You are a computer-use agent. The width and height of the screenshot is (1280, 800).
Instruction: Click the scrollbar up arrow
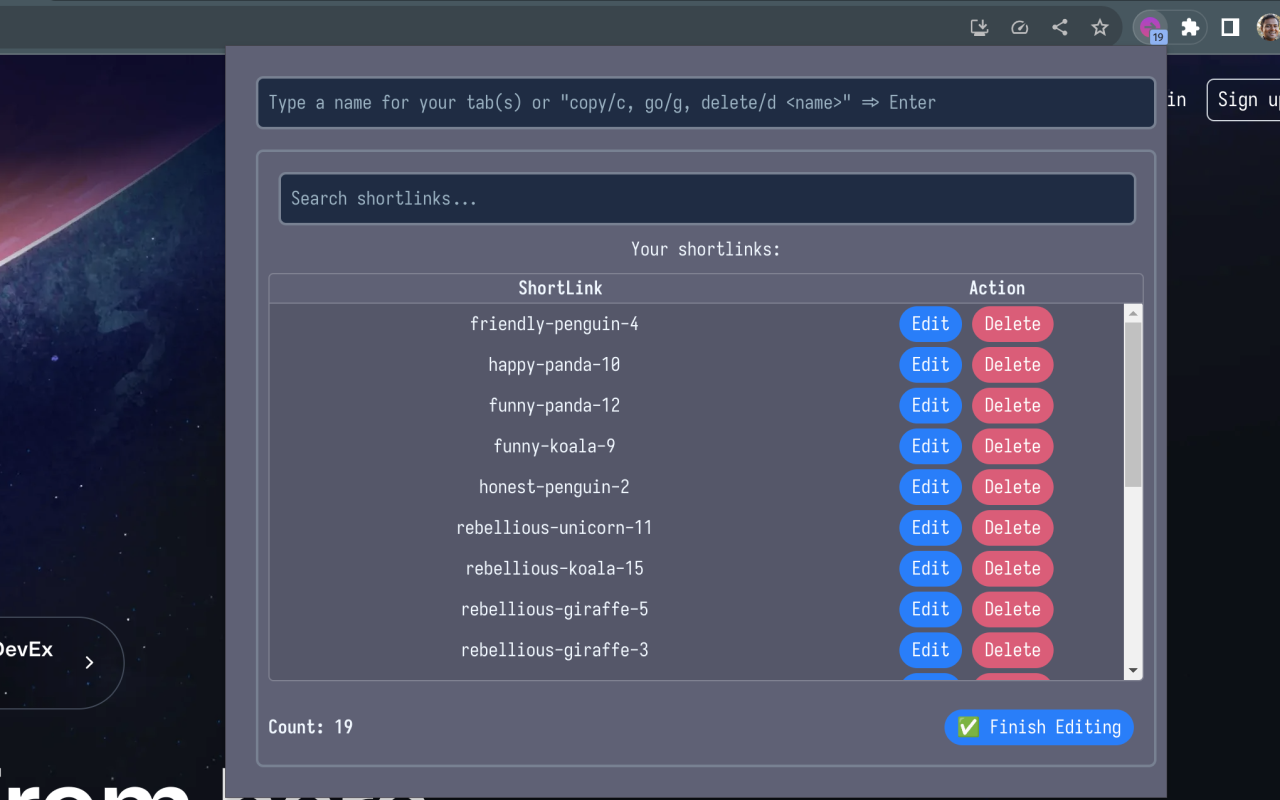[x=1133, y=313]
